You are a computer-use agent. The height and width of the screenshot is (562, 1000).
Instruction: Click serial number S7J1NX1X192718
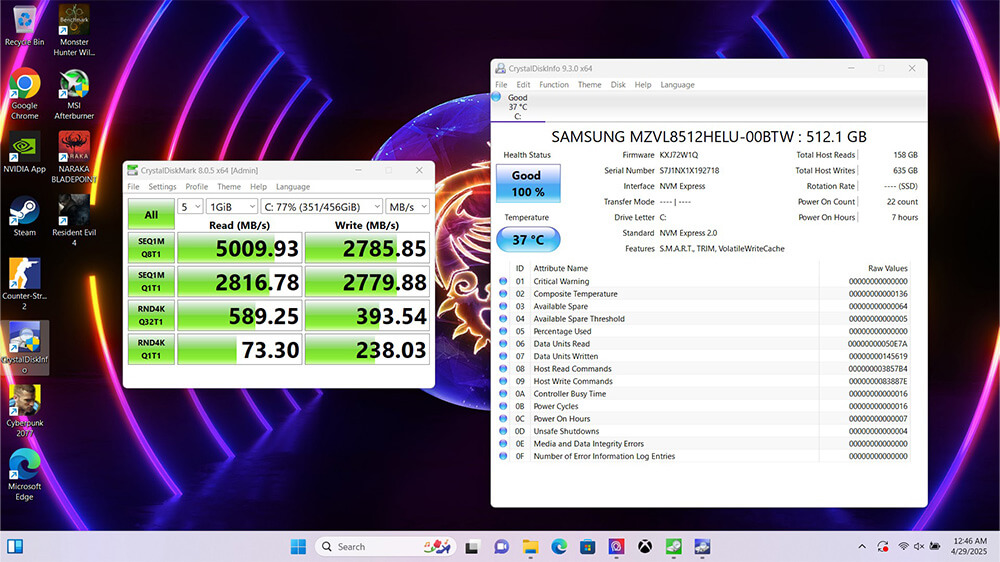pyautogui.click(x=689, y=171)
